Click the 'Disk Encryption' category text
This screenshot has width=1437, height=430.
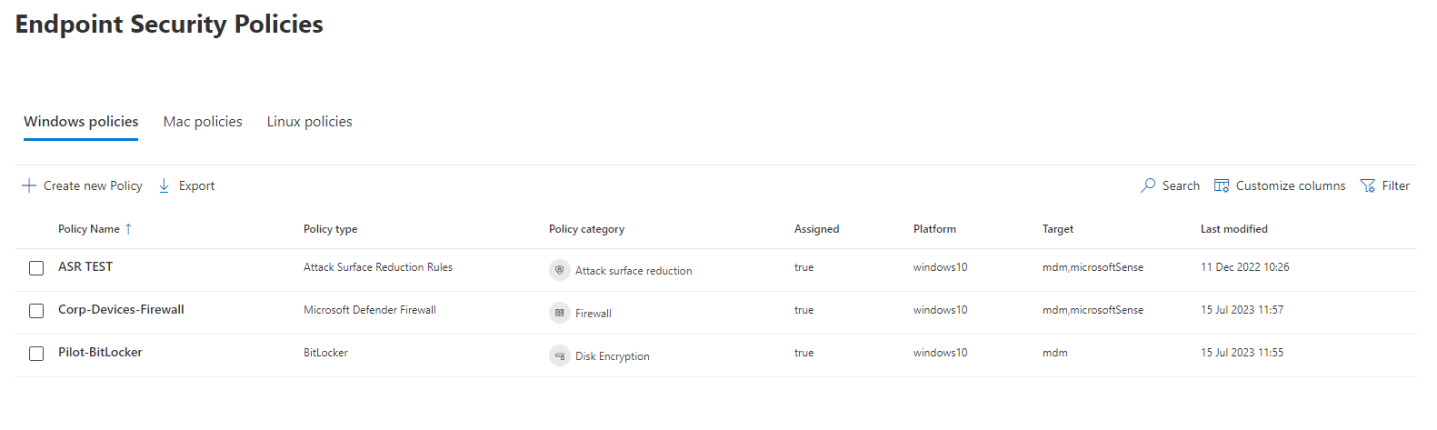click(x=613, y=356)
